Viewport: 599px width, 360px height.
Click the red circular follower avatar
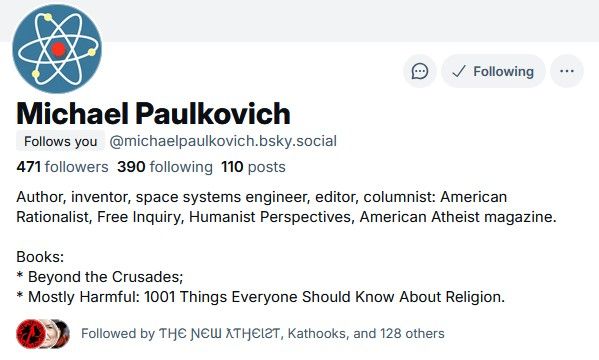pos(30,334)
